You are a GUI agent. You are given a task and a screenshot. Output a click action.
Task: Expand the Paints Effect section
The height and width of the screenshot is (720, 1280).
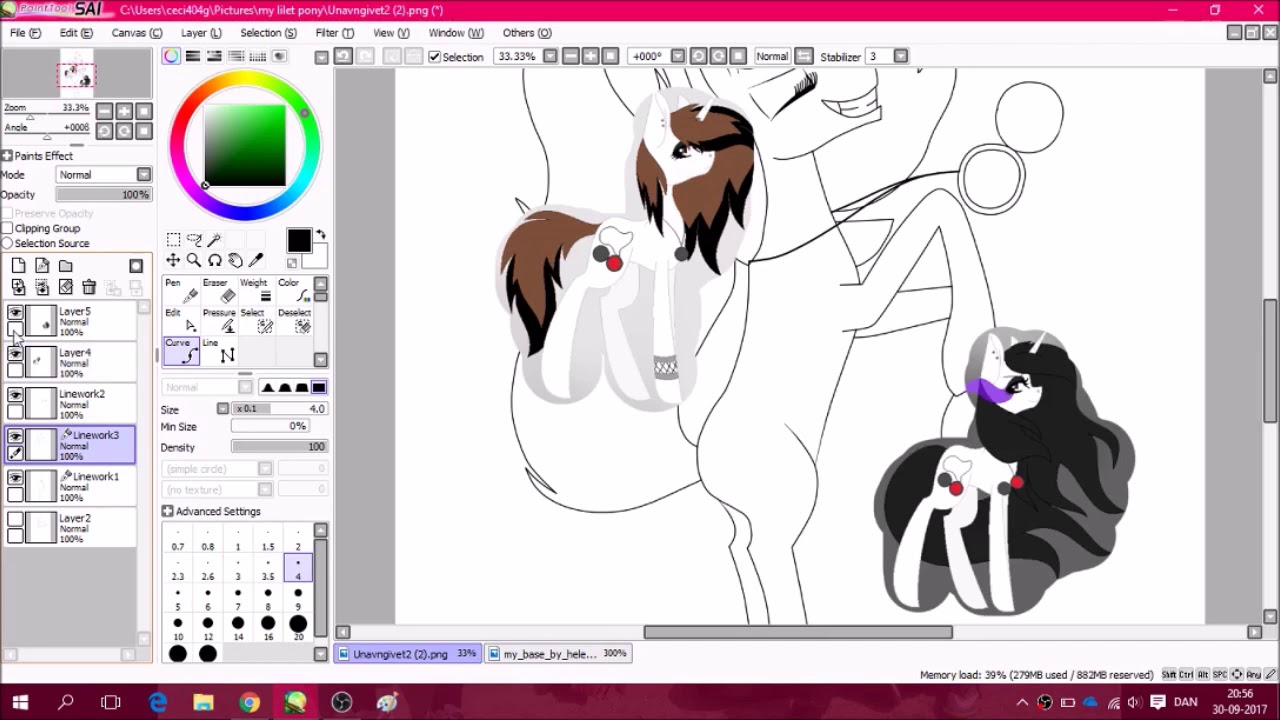coord(7,156)
